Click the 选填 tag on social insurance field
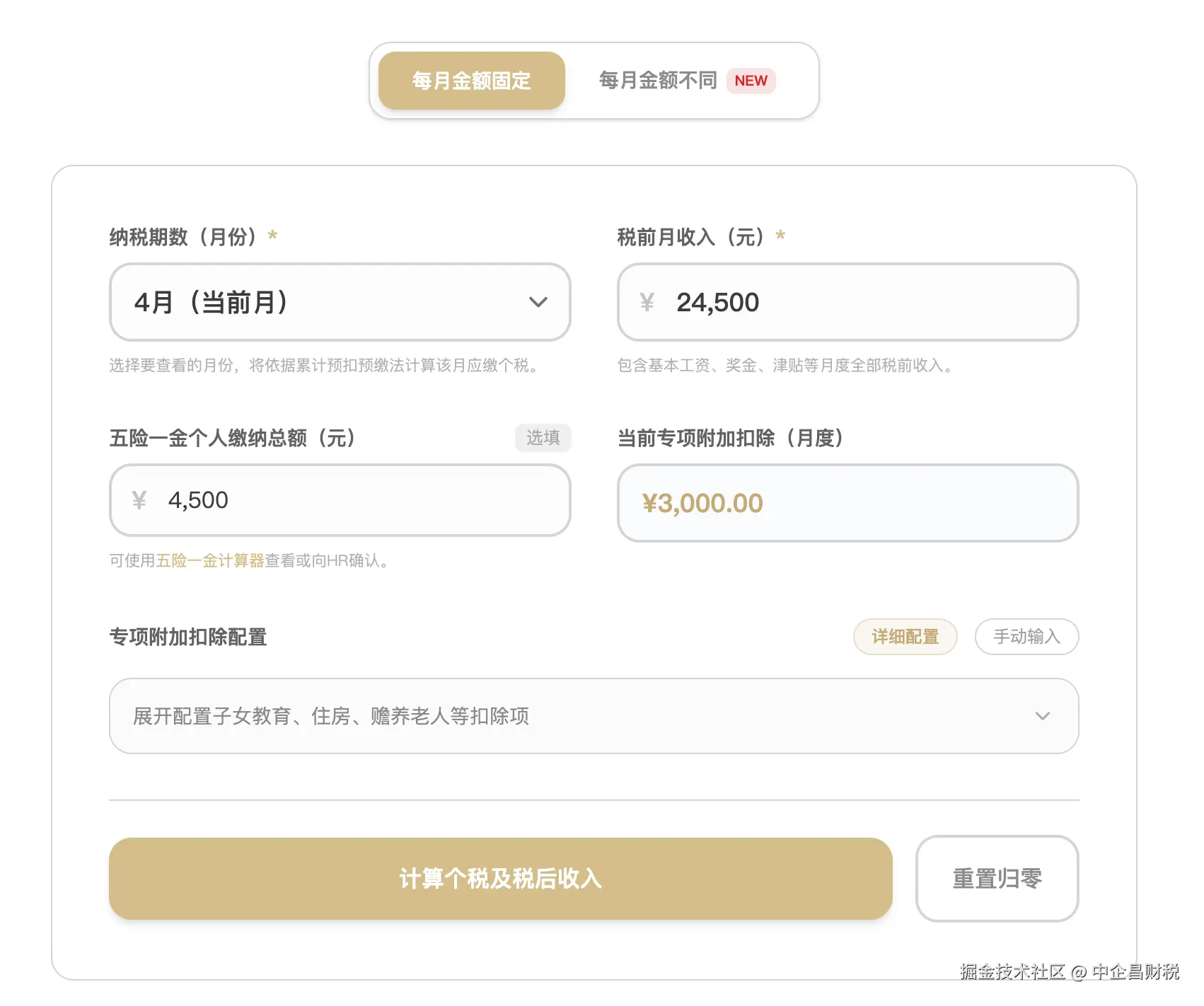This screenshot has height=1006, width=1204. click(543, 438)
